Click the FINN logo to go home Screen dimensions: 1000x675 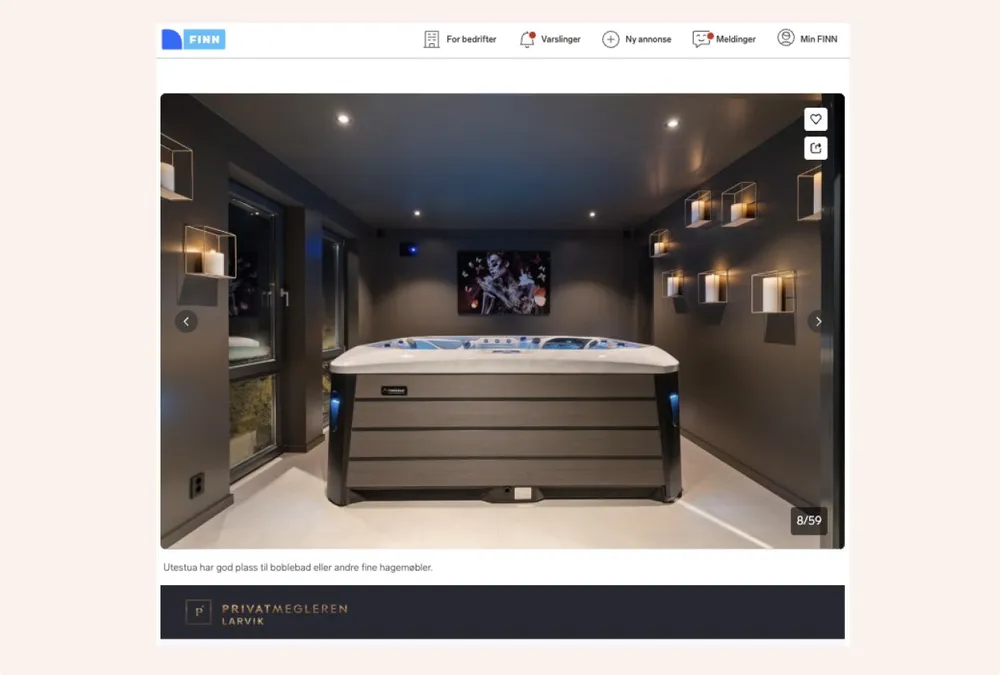tap(193, 39)
